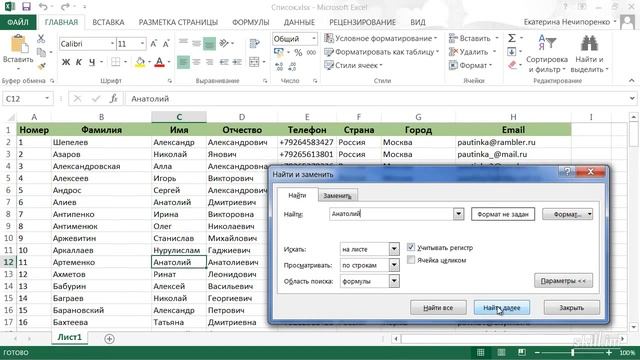Viewport: 640px width, 360px height.
Task: Click the cell borders icon
Action: point(116,62)
